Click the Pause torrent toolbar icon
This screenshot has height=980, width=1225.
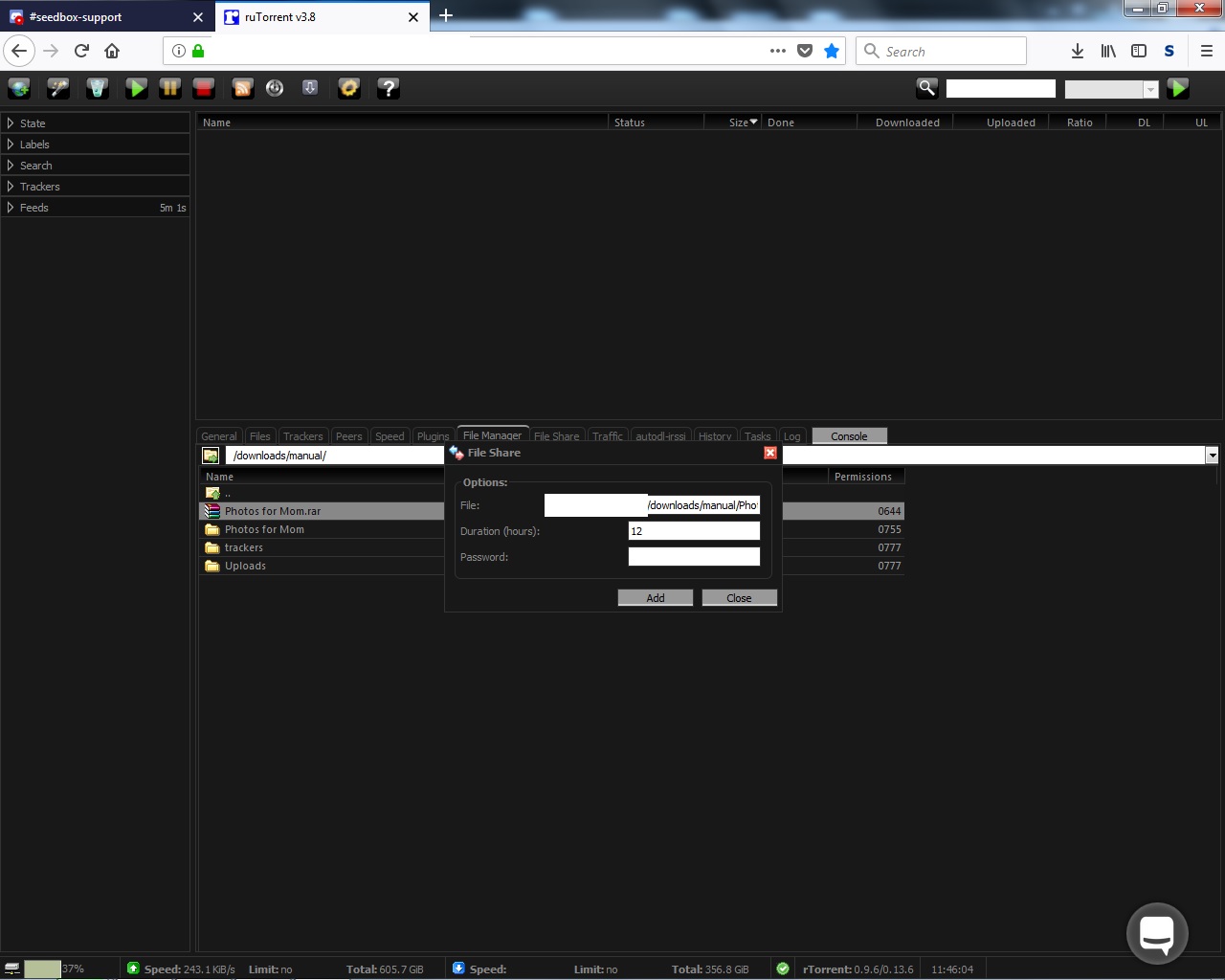170,88
